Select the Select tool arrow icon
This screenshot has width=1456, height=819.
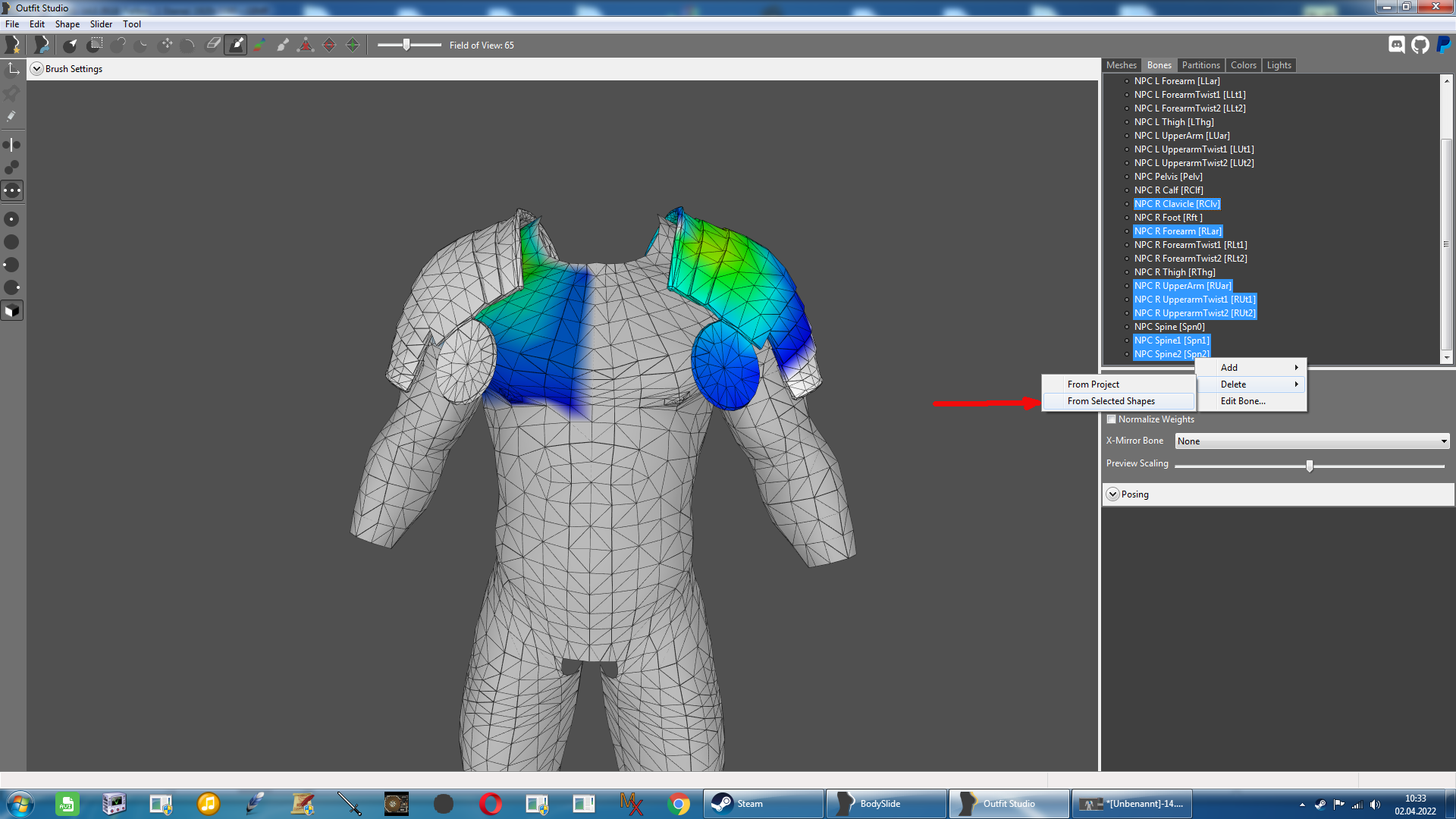pyautogui.click(x=71, y=45)
